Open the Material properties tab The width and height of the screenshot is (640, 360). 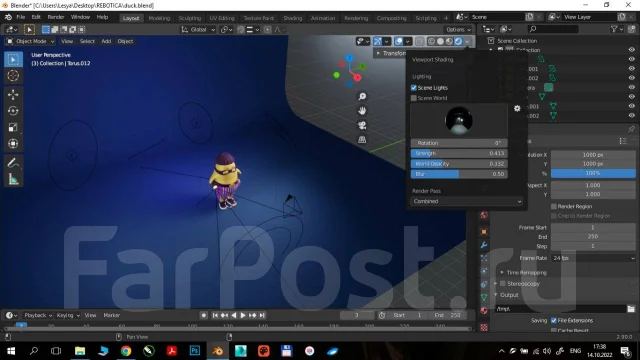tap(484, 310)
